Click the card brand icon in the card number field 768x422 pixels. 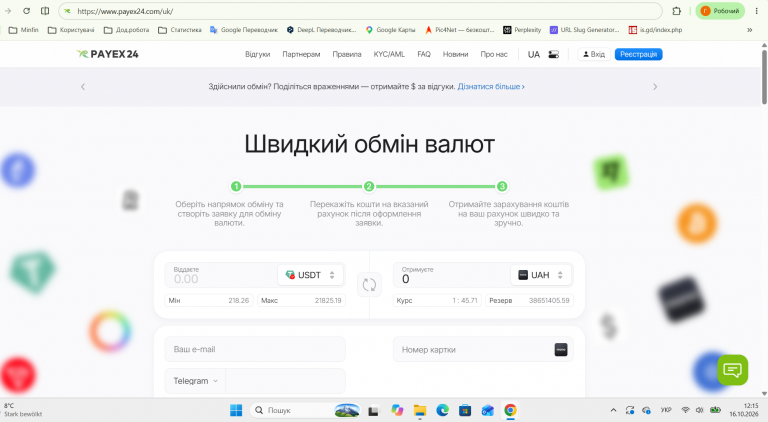[561, 350]
